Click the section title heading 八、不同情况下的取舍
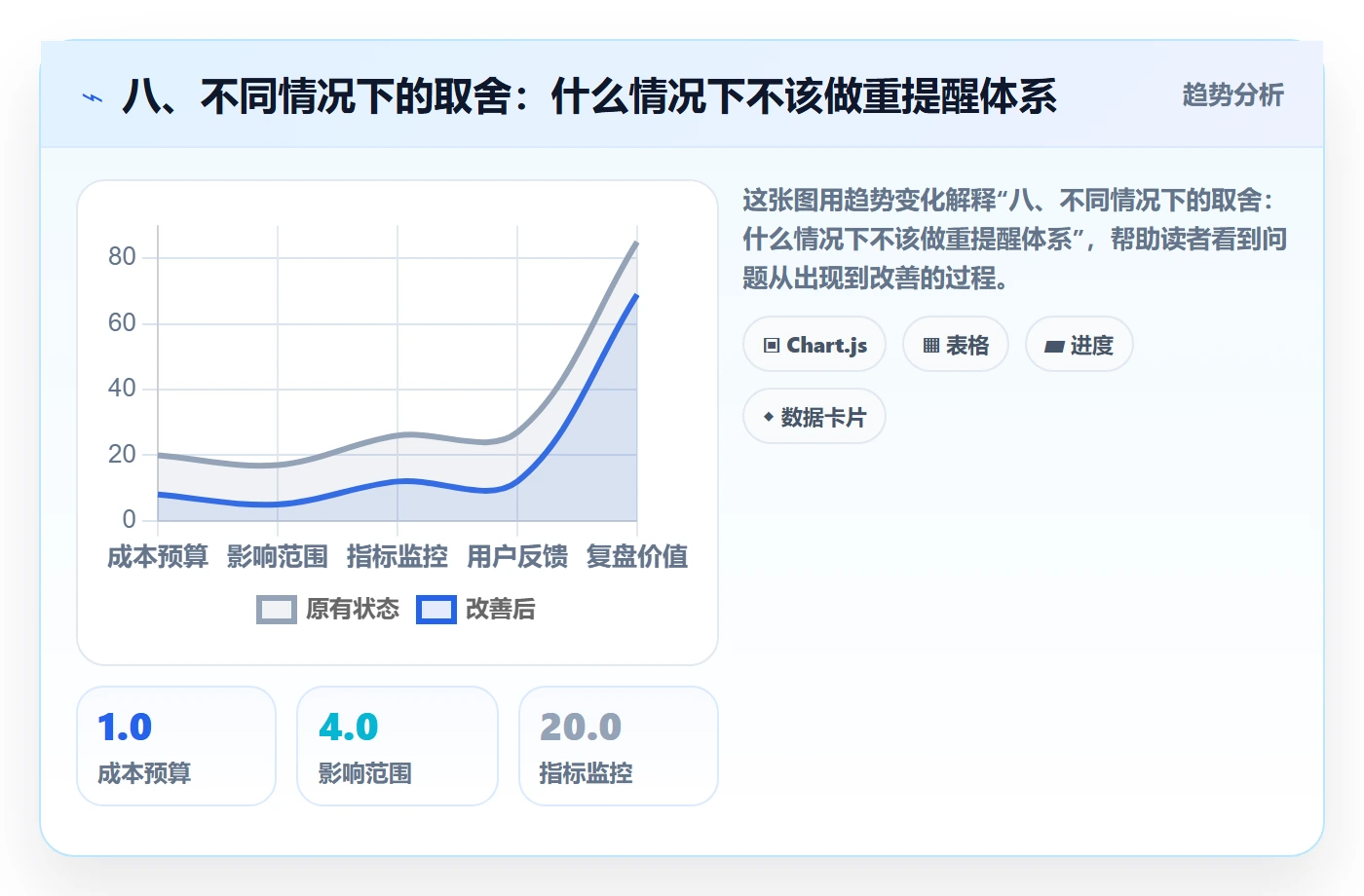1364x896 pixels. coord(589,96)
